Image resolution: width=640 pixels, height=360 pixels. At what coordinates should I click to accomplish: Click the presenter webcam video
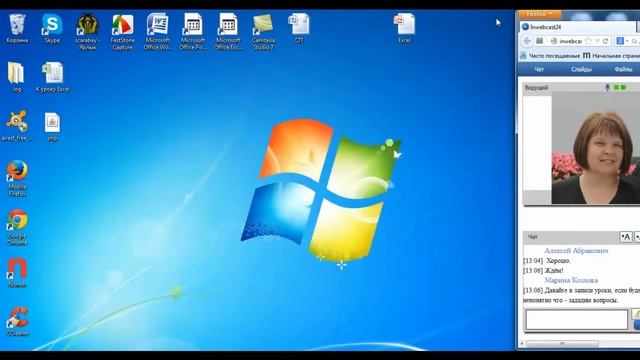(x=596, y=148)
